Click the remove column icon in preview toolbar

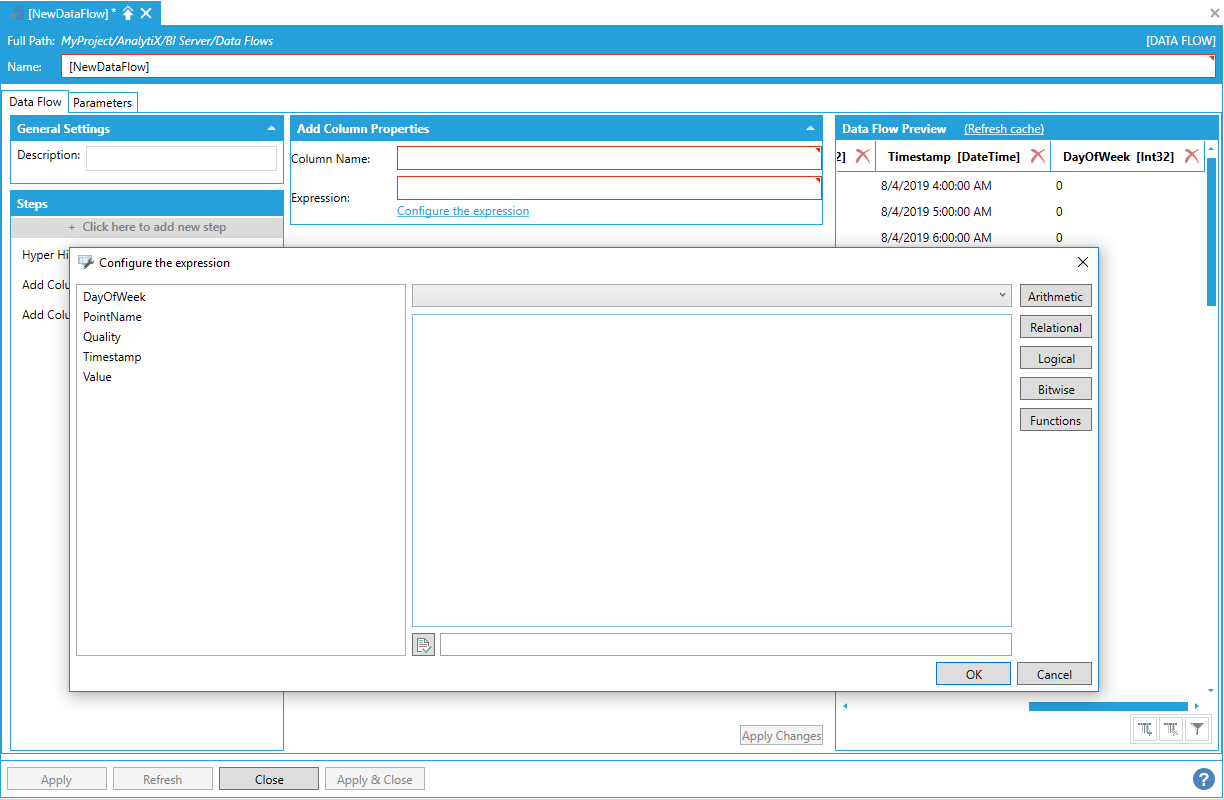pos(1171,729)
